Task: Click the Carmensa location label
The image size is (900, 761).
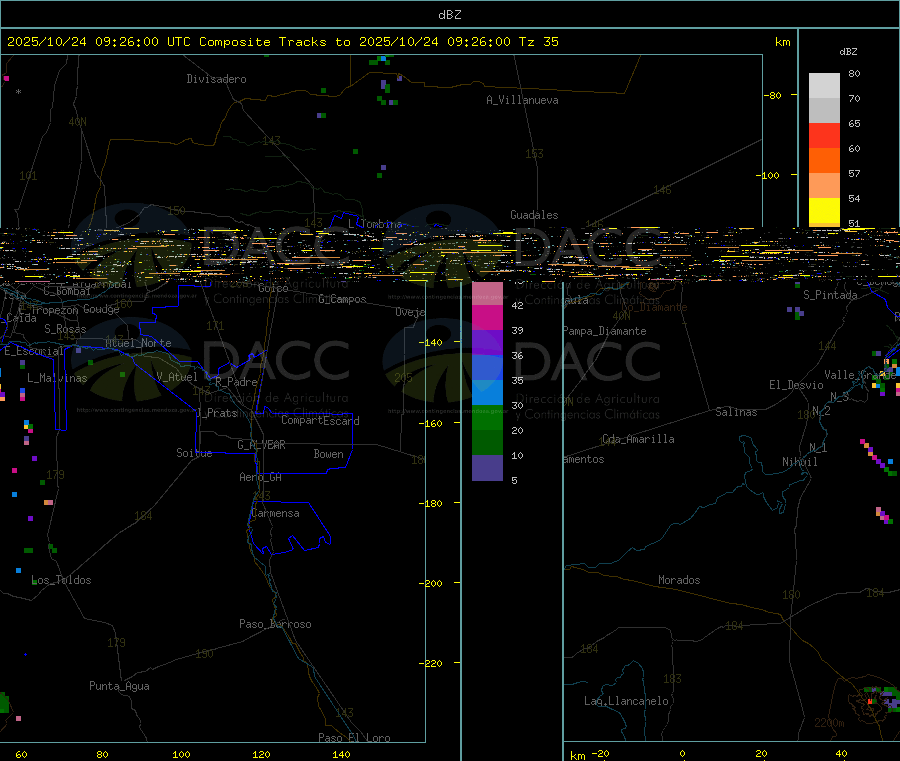Action: pos(275,513)
